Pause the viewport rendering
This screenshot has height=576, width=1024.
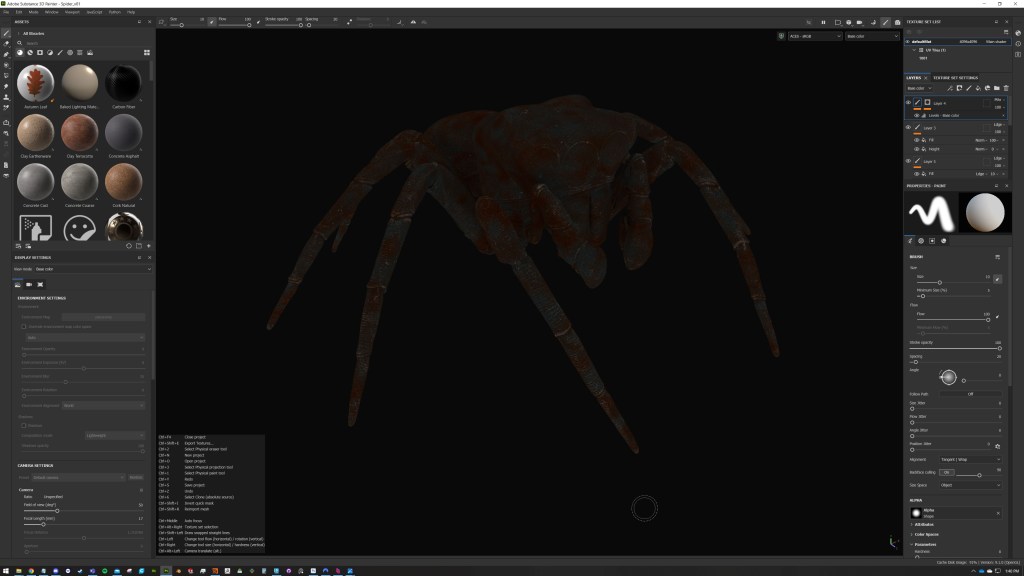point(824,22)
